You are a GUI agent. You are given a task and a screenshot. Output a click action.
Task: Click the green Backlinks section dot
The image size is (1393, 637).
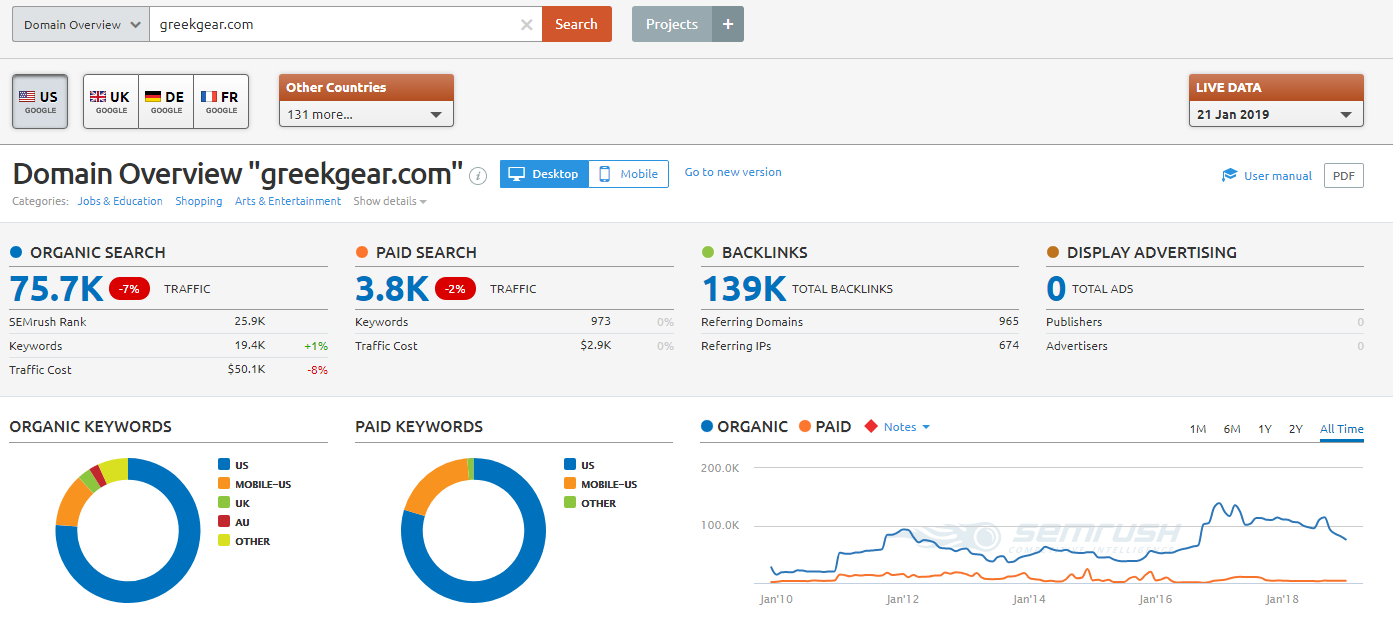708,252
